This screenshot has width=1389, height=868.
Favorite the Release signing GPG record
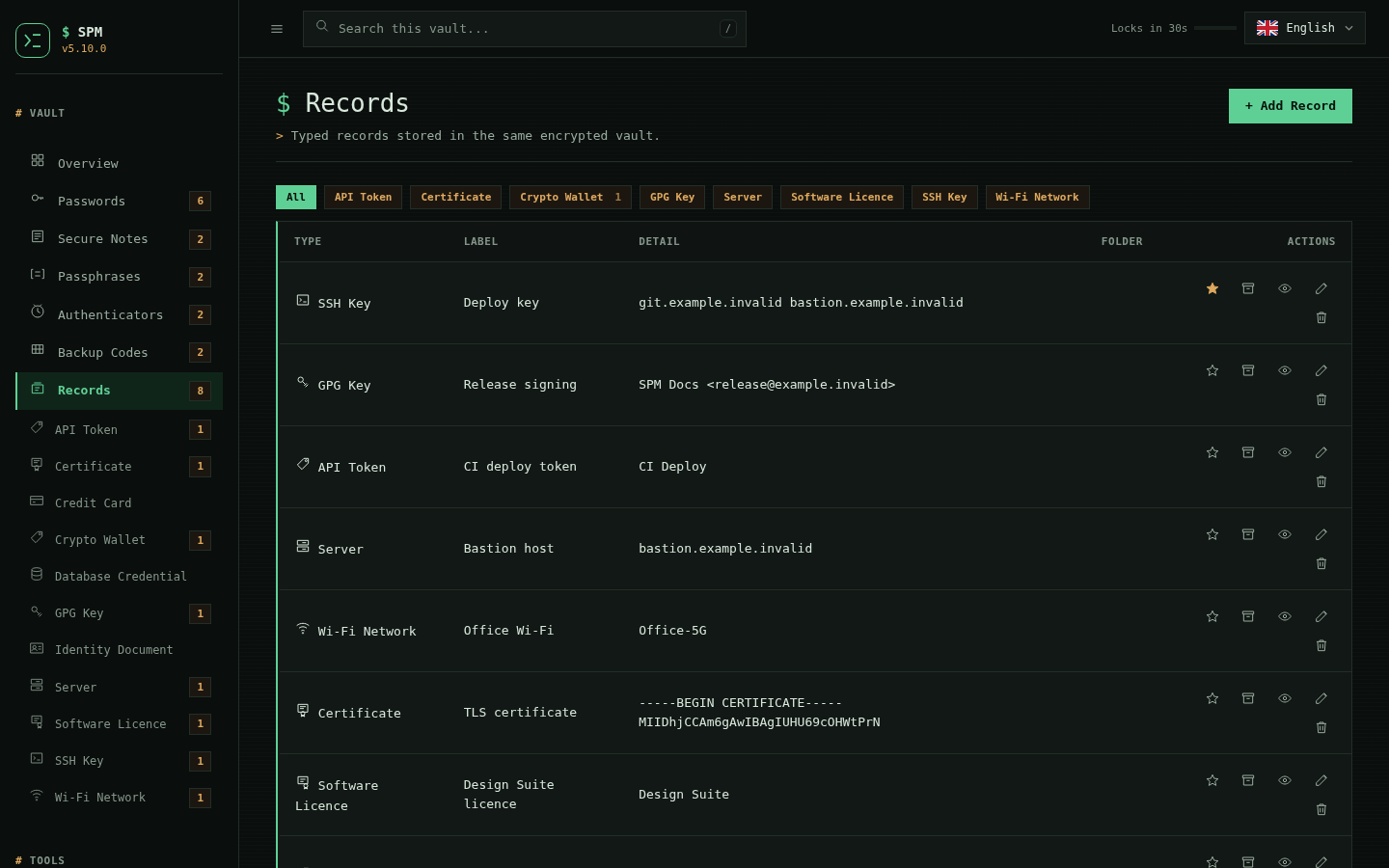point(1212,370)
